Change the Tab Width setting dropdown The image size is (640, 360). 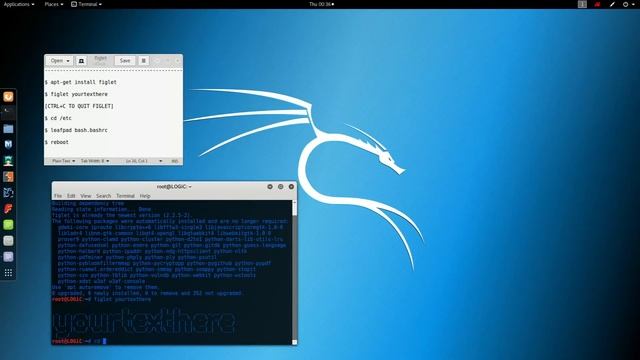tap(95, 161)
